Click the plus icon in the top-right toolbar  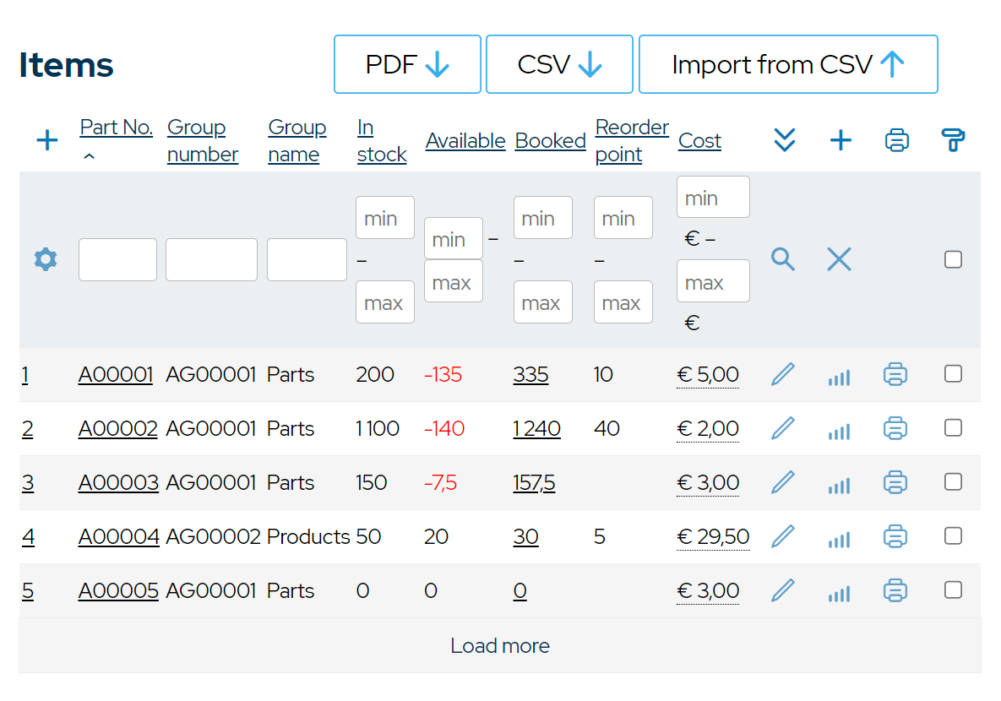tap(840, 140)
